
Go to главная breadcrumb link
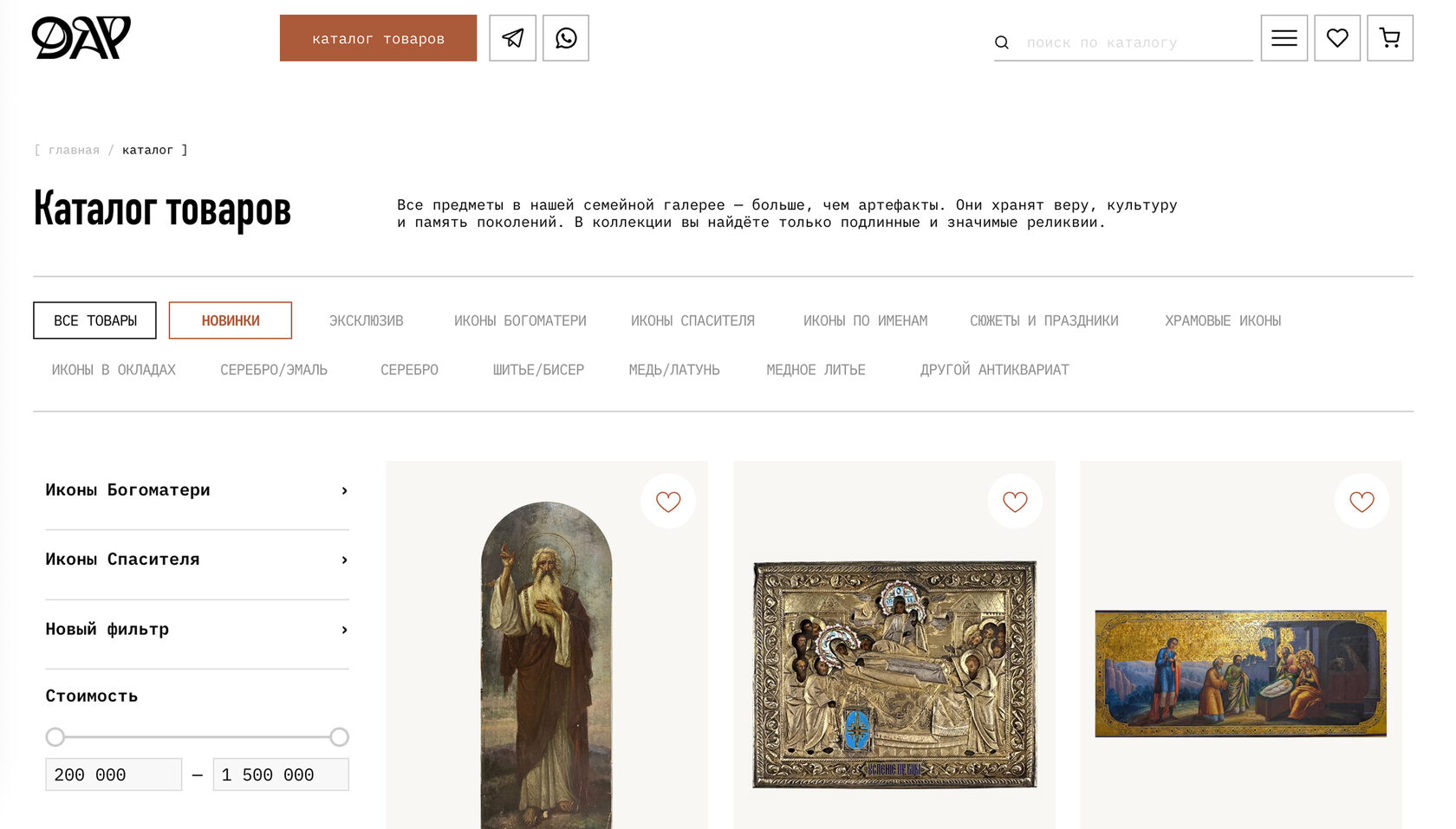point(74,150)
